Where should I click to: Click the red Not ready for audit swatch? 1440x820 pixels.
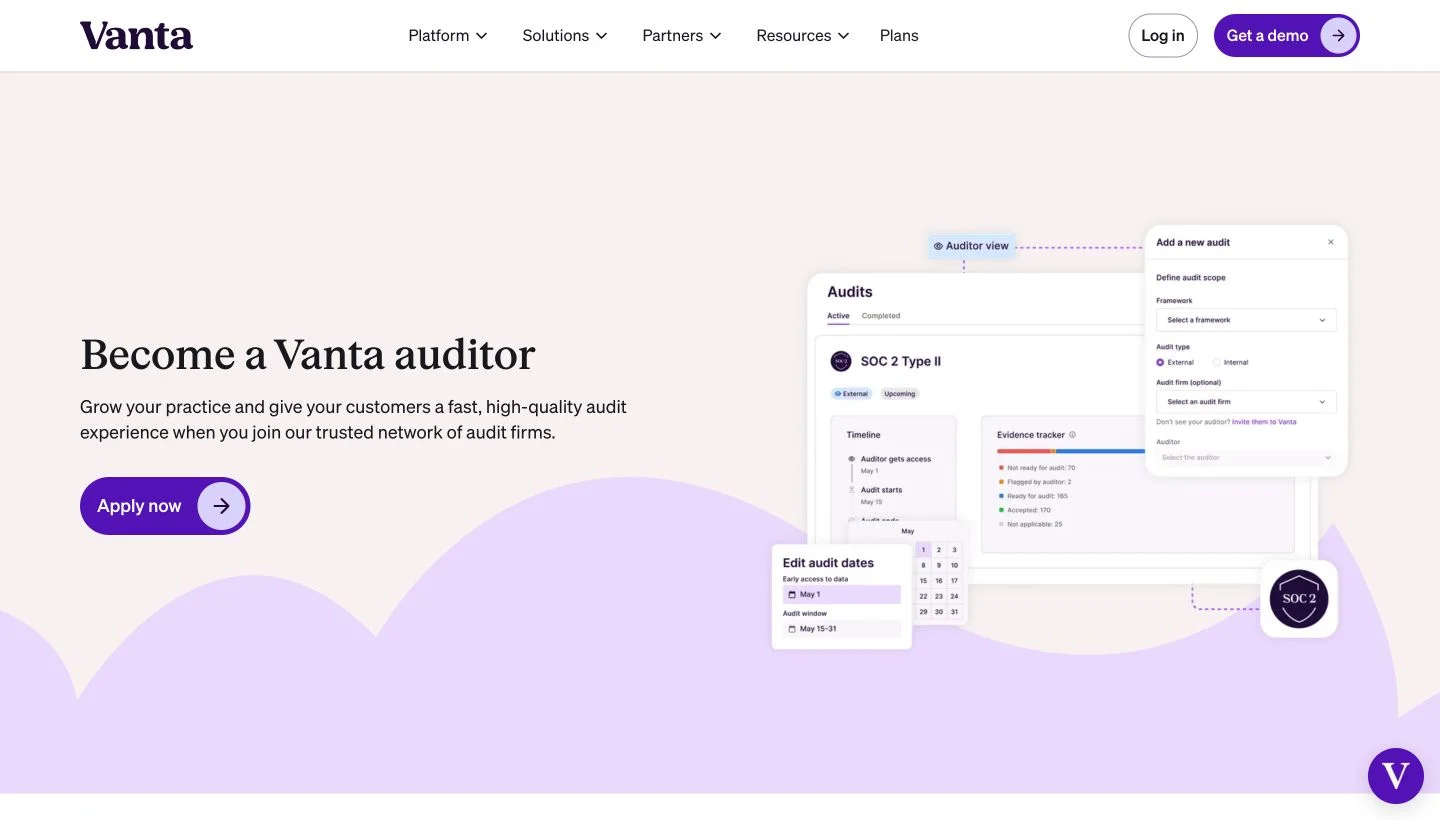pos(1001,468)
